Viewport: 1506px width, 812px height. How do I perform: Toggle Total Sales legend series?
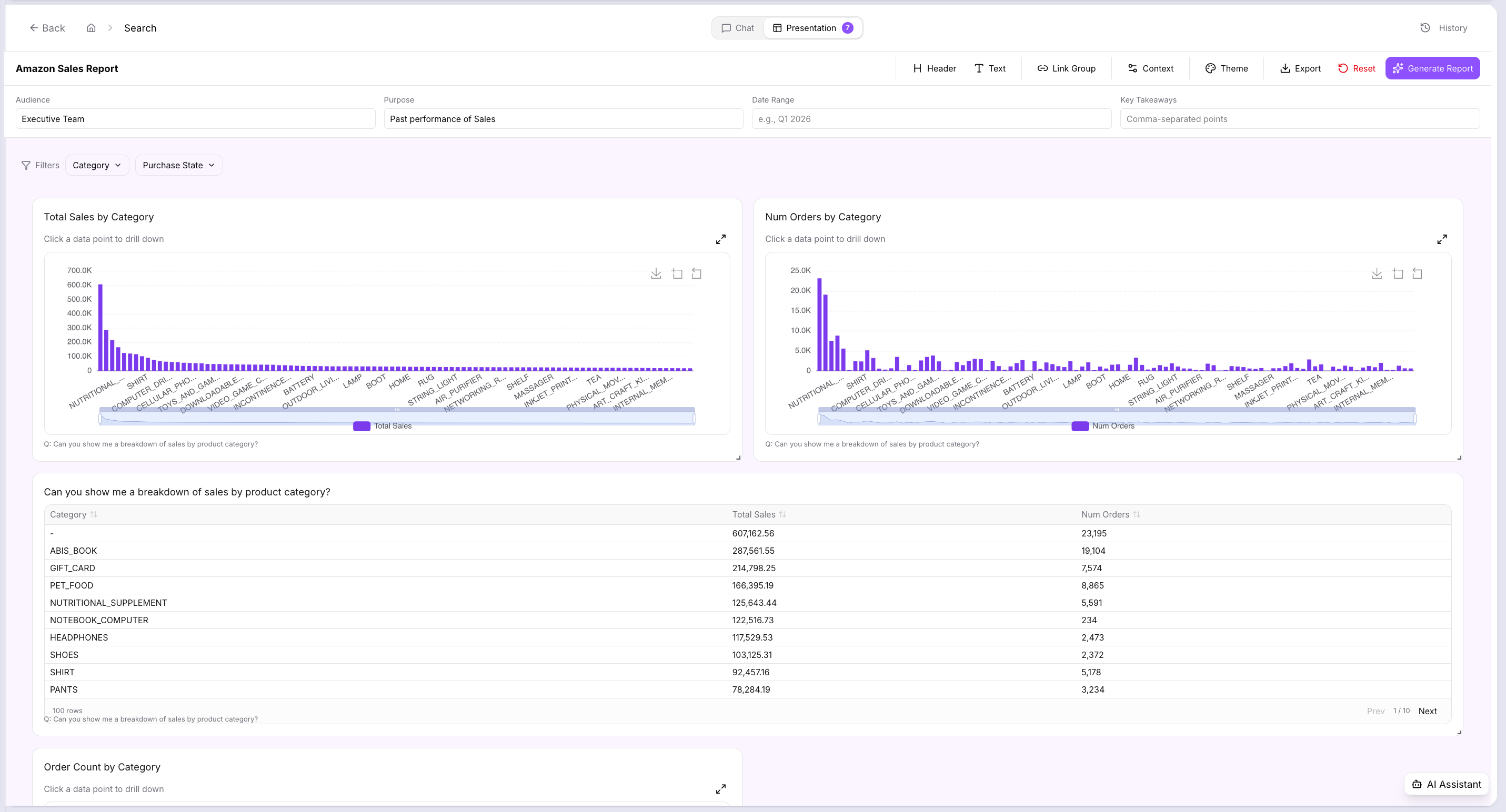[x=383, y=426]
